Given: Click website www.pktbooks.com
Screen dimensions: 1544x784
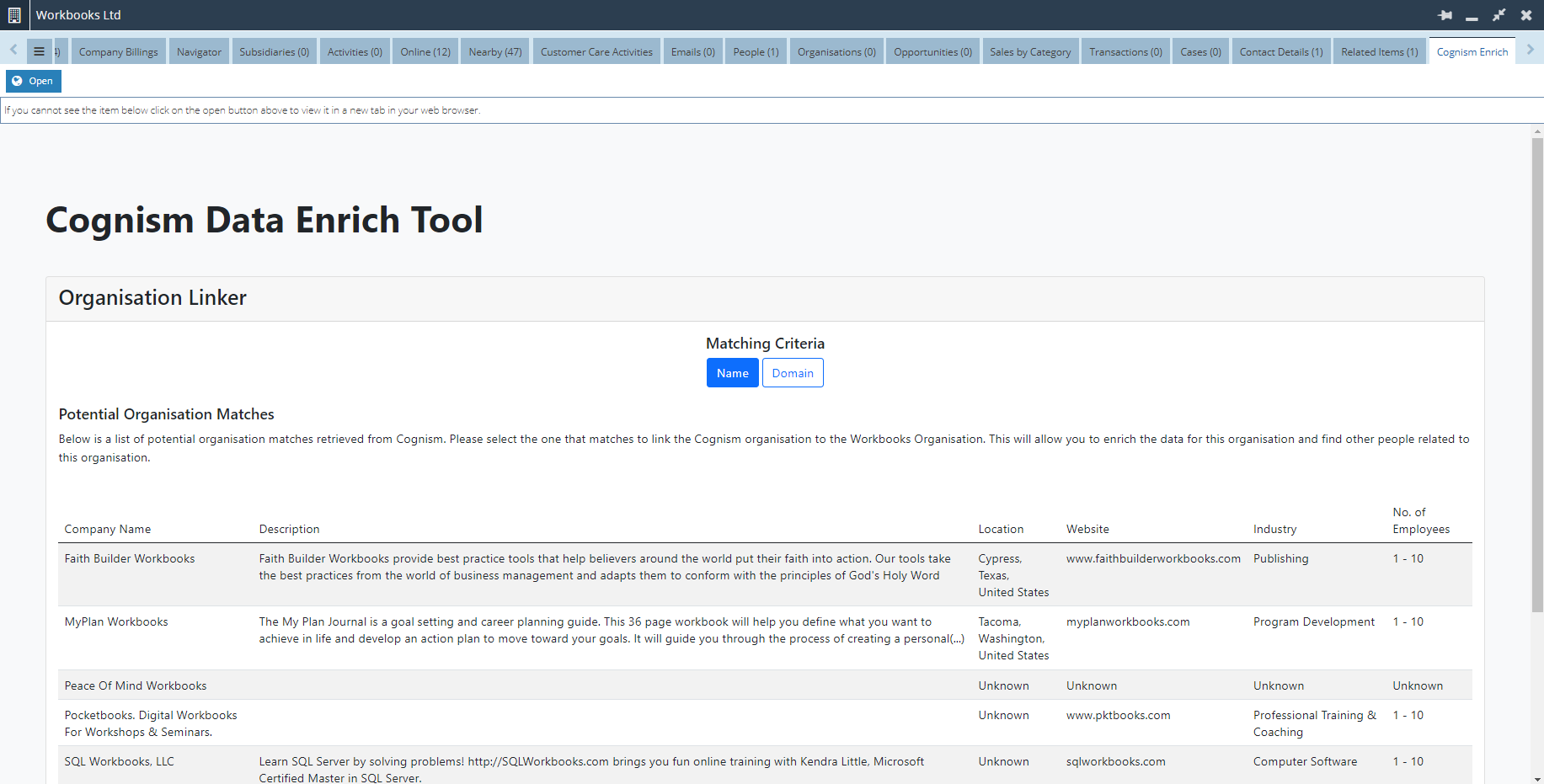Looking at the screenshot, I should (1118, 715).
